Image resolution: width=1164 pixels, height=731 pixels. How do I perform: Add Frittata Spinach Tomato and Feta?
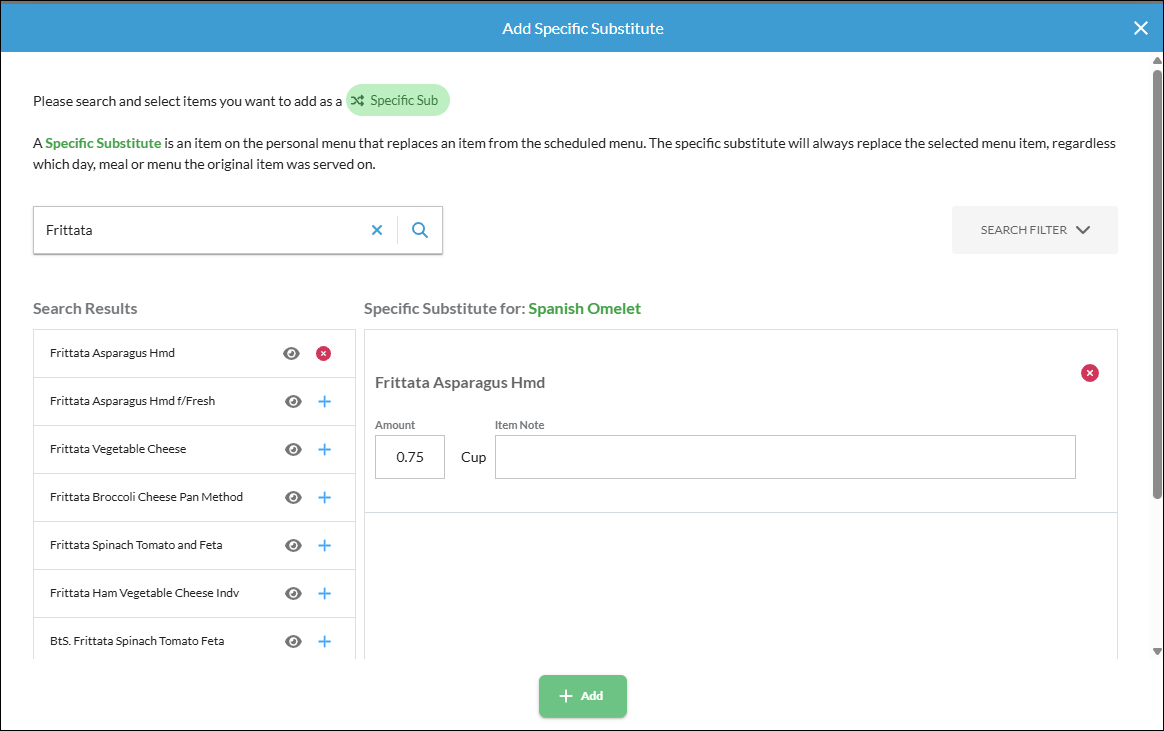tap(324, 545)
